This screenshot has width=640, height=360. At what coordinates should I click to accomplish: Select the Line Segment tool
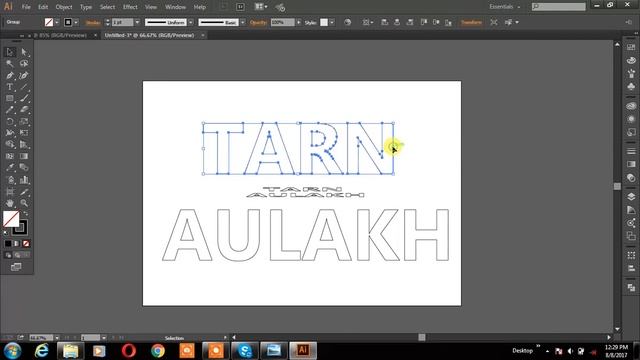(x=24, y=87)
